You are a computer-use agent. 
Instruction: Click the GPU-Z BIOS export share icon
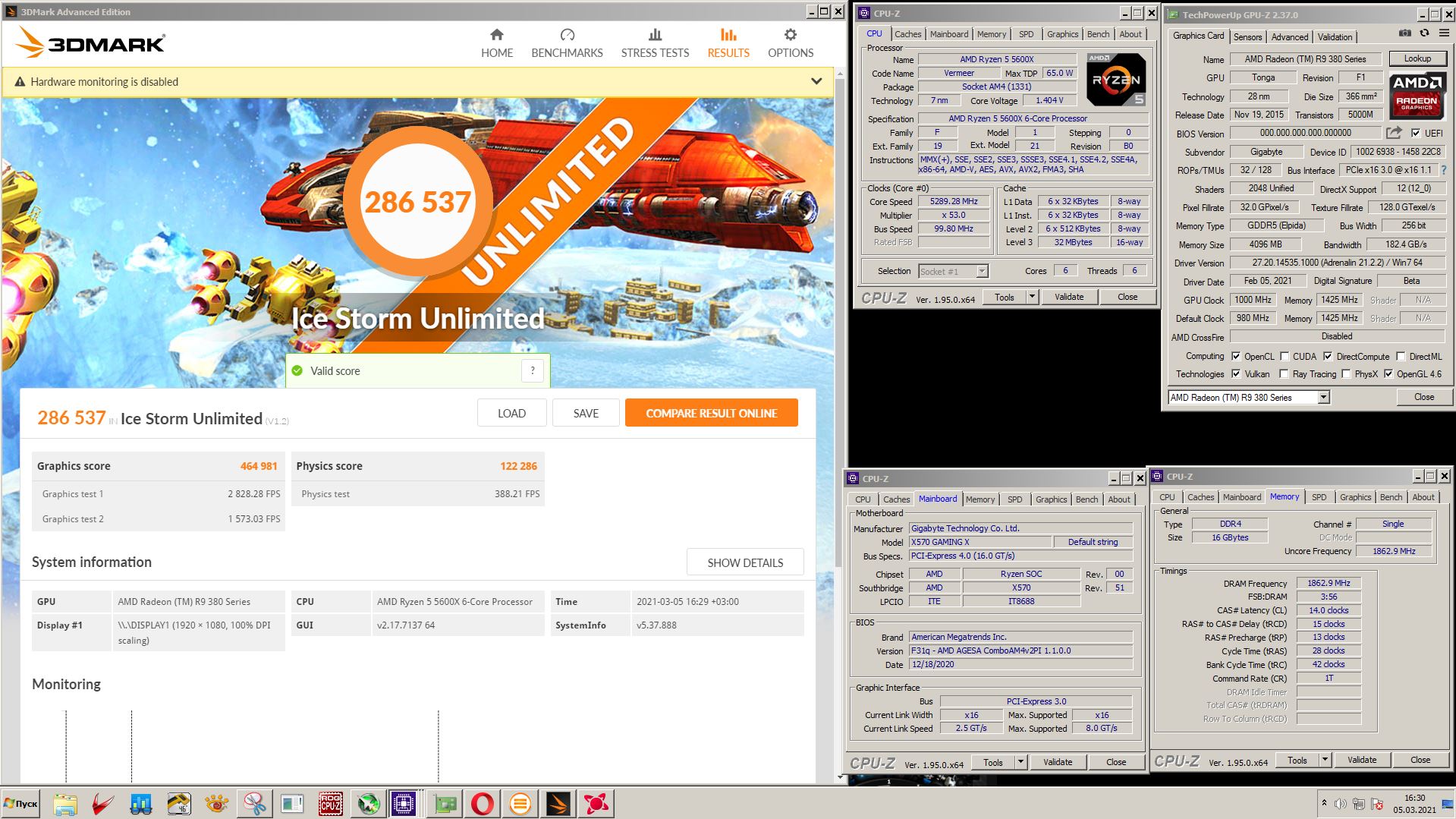(x=1394, y=133)
